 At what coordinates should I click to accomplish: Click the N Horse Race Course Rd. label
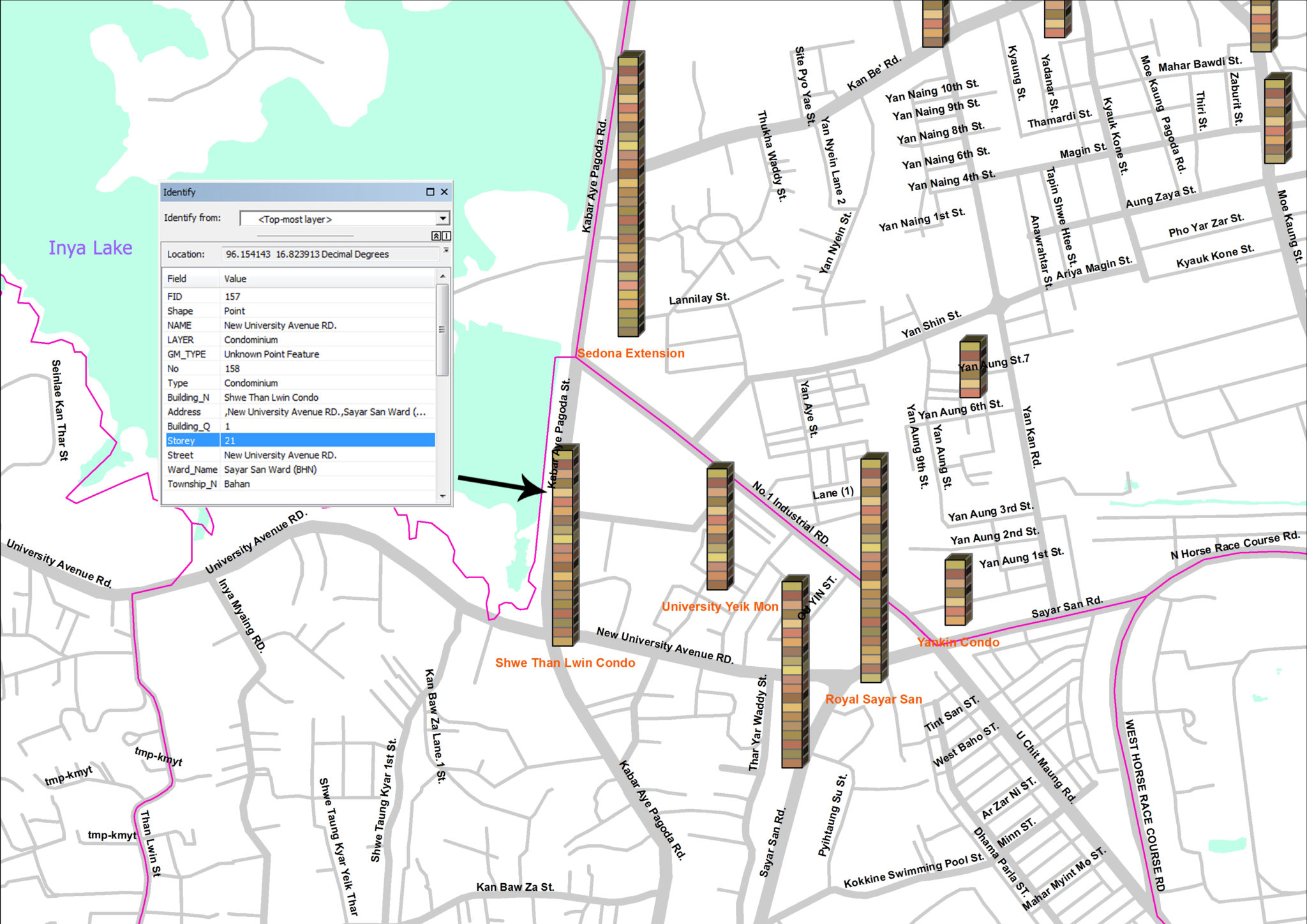[1235, 546]
